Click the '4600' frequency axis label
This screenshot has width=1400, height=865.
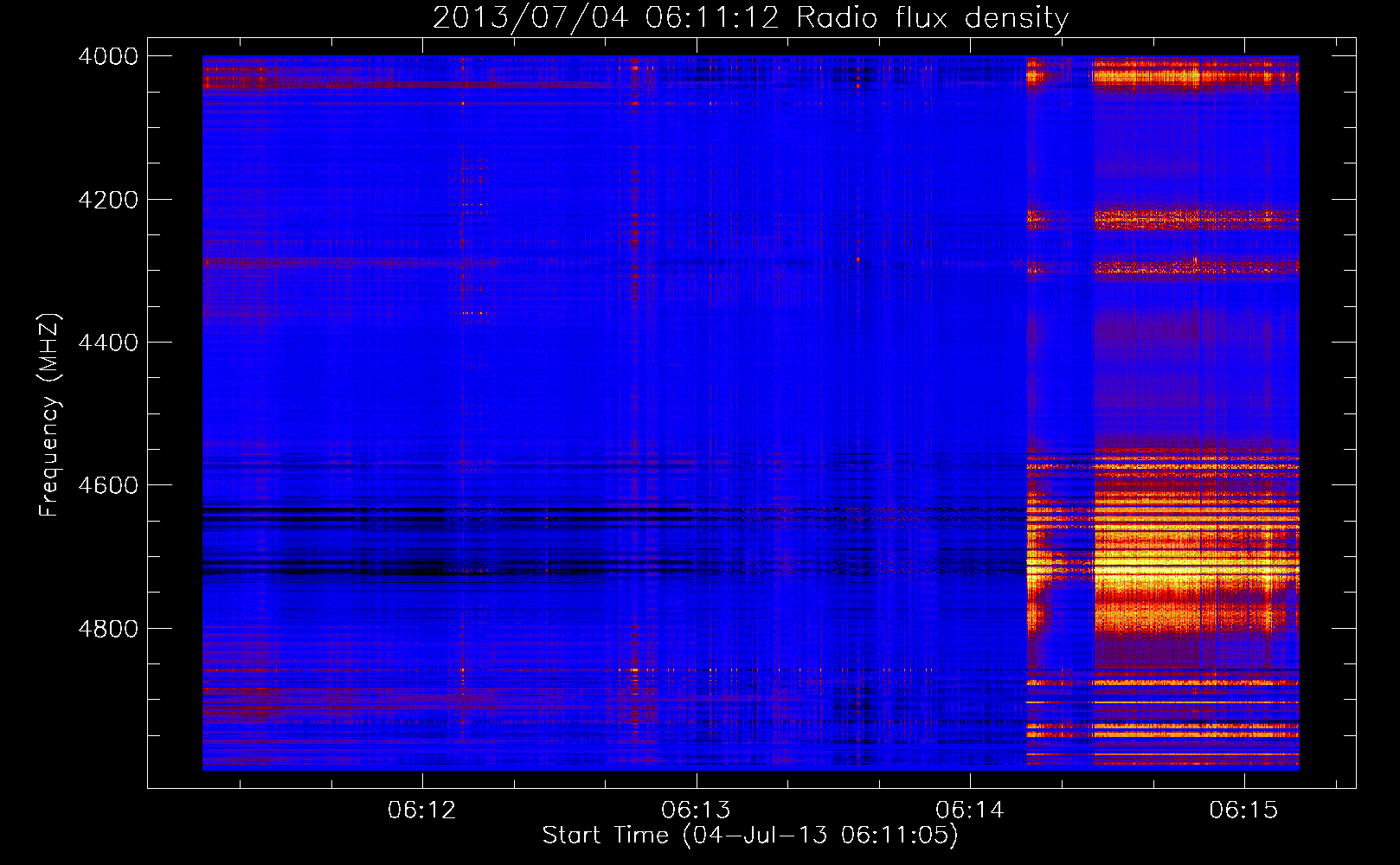[x=108, y=485]
